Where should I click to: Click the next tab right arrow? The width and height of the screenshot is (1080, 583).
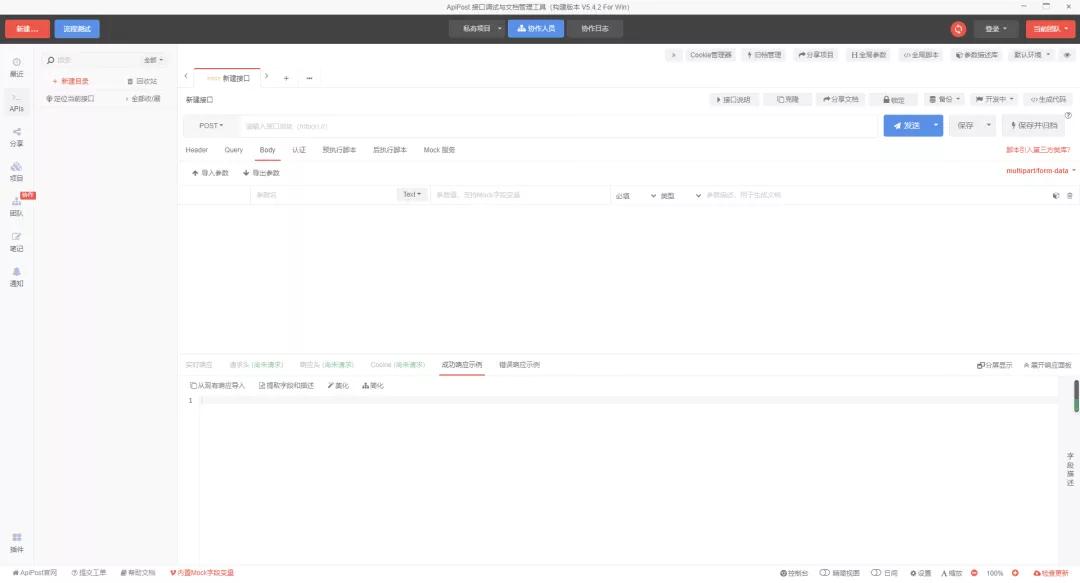pyautogui.click(x=267, y=76)
